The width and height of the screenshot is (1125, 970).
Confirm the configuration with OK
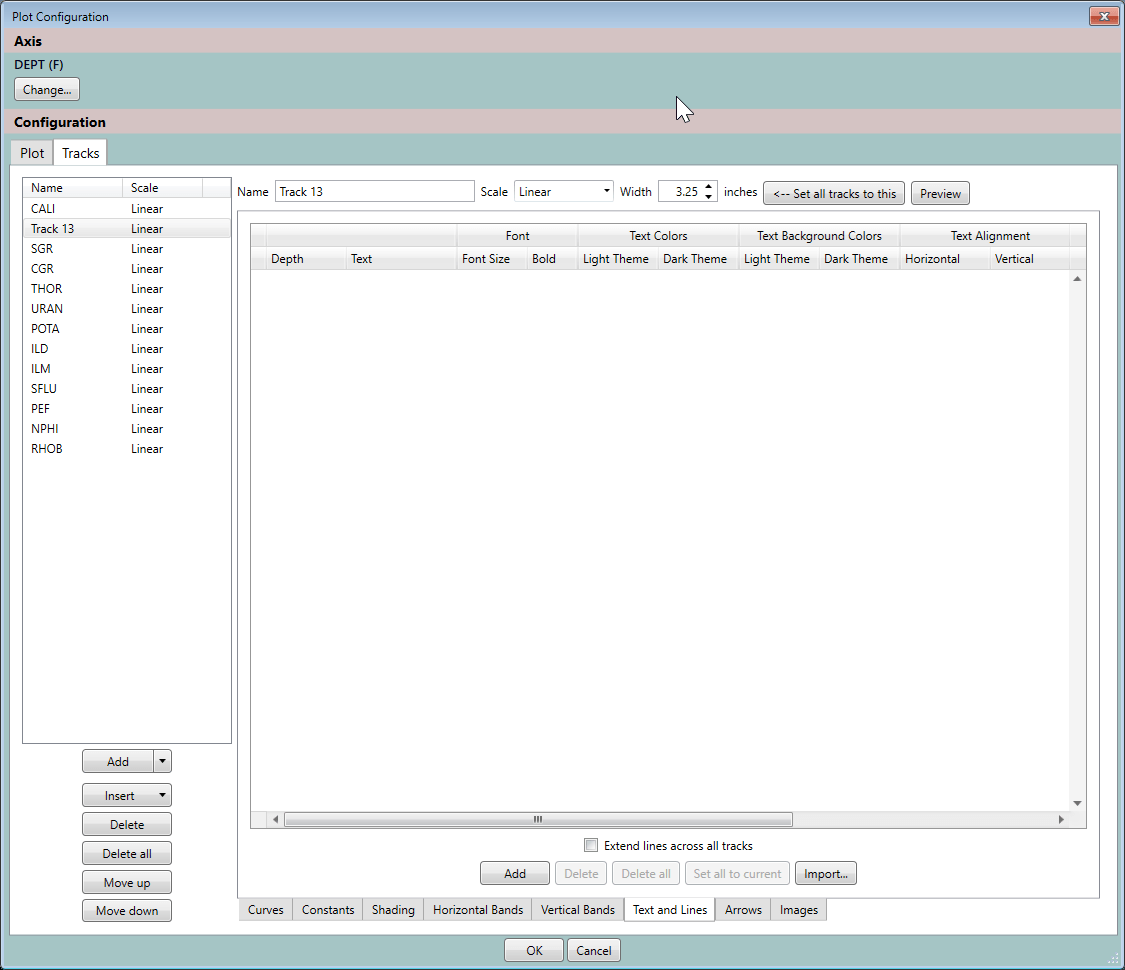(x=533, y=950)
